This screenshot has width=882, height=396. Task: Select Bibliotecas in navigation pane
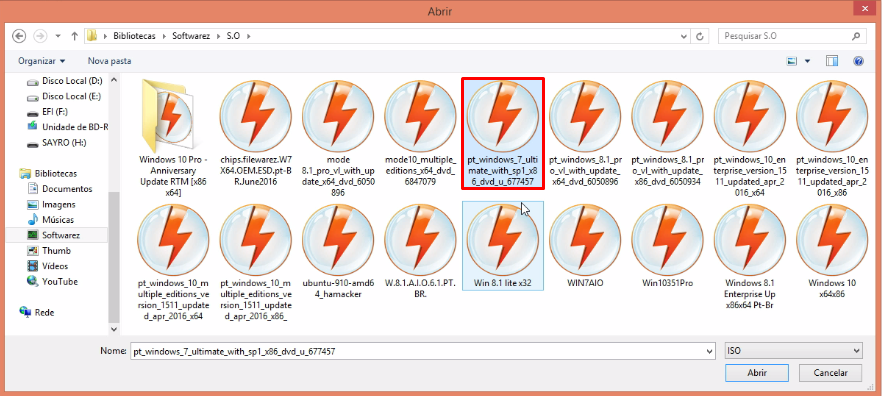click(49, 173)
